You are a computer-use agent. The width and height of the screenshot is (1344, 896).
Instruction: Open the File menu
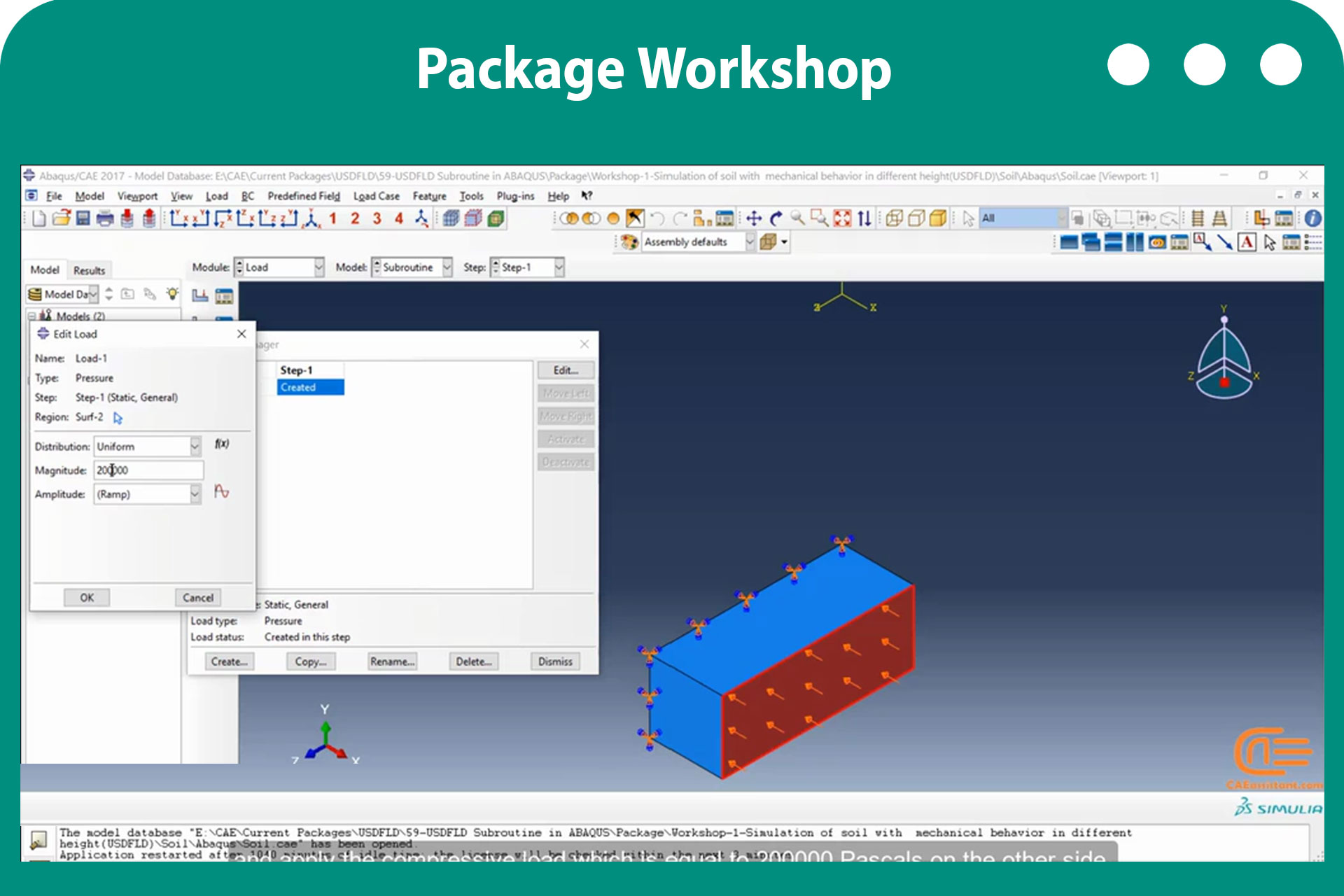[x=54, y=197]
